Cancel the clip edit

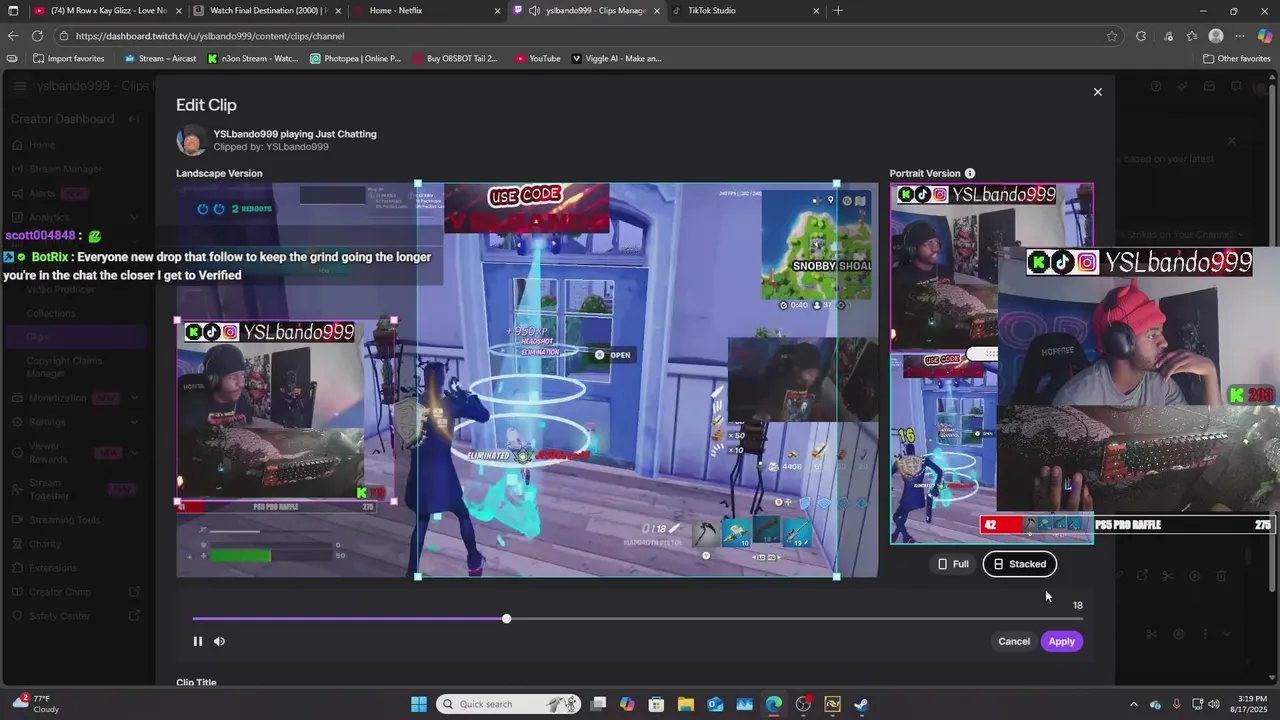coord(1014,641)
